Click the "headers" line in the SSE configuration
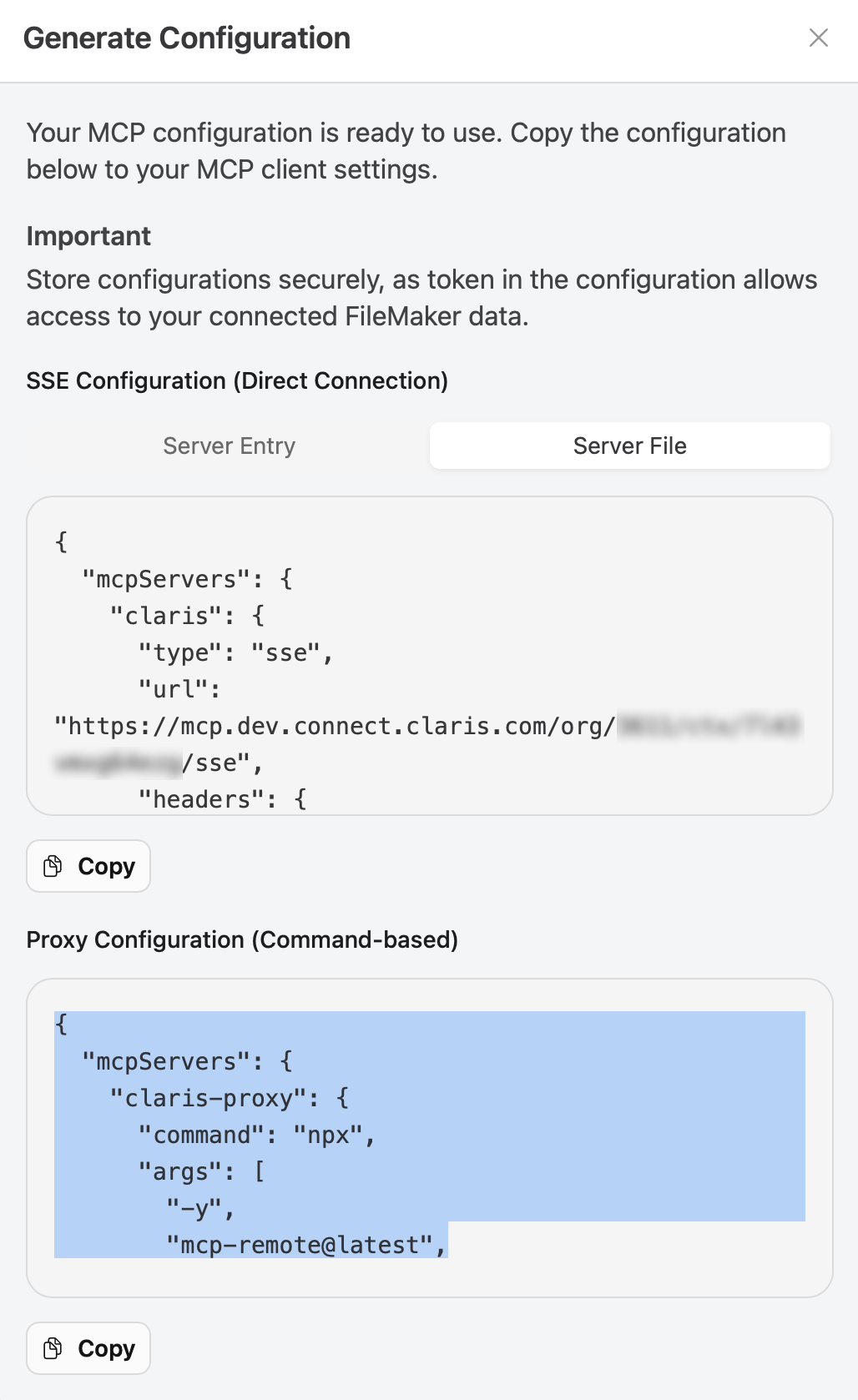The height and width of the screenshot is (1400, 858). click(x=222, y=798)
